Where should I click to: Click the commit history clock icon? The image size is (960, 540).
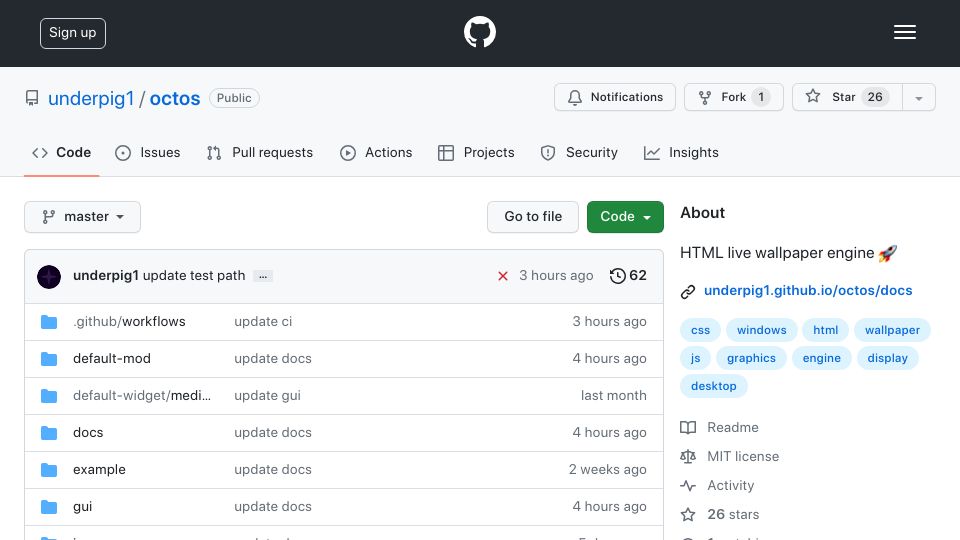click(x=618, y=276)
